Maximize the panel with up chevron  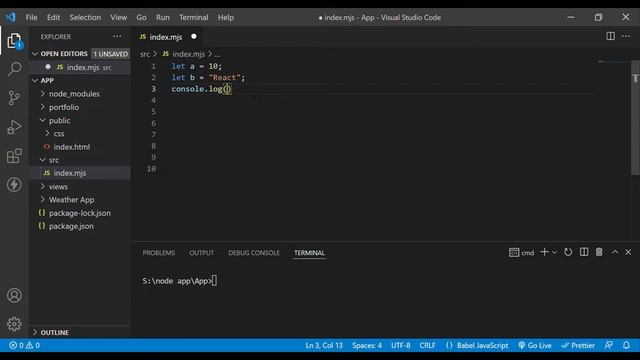click(615, 252)
